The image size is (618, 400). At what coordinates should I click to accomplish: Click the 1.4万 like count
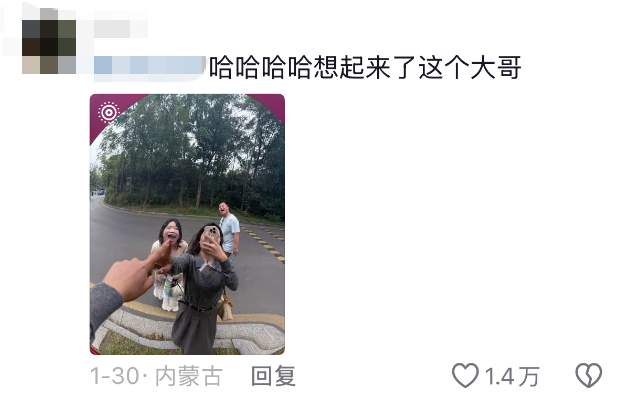(512, 376)
